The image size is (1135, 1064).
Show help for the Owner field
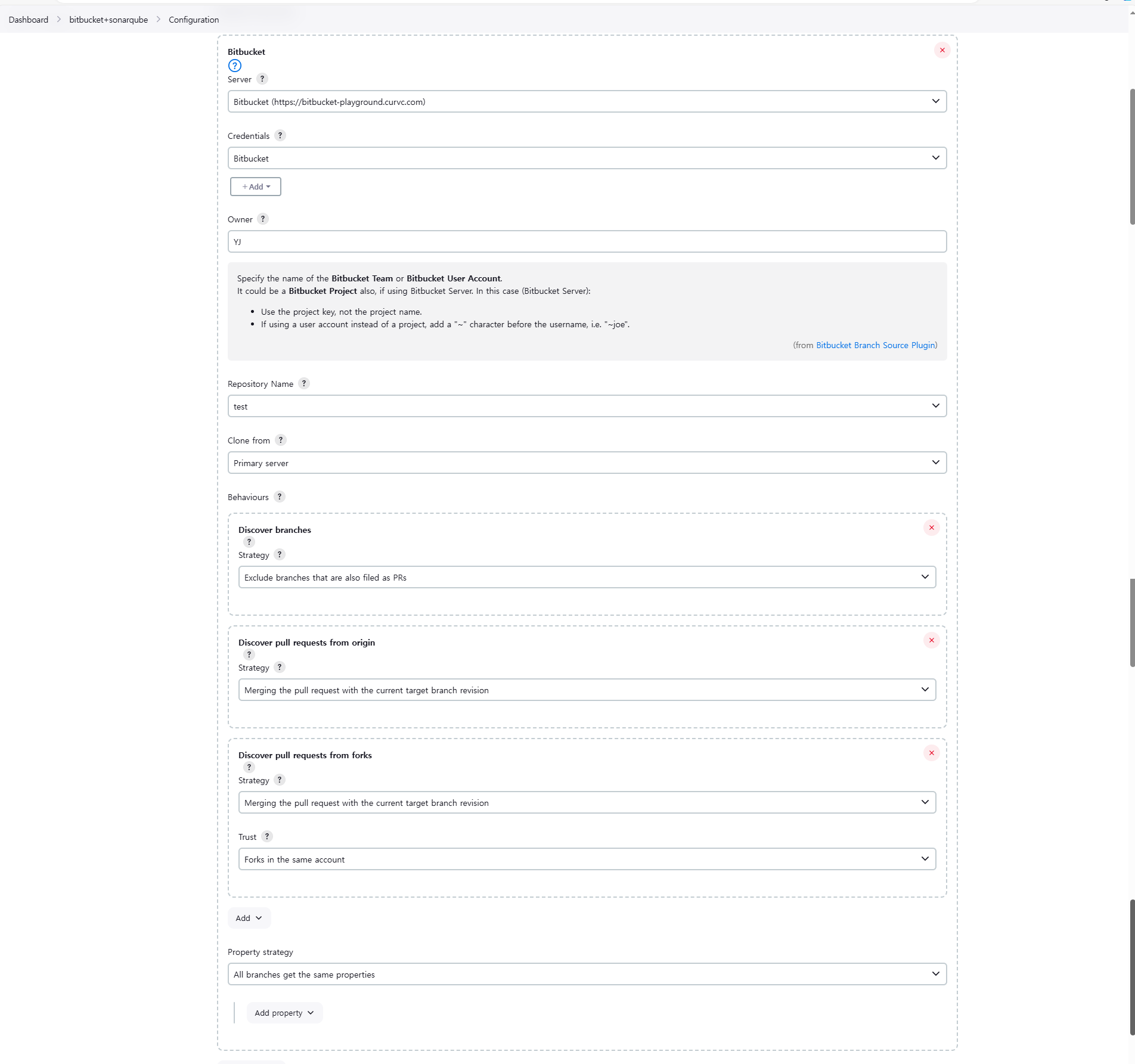263,219
